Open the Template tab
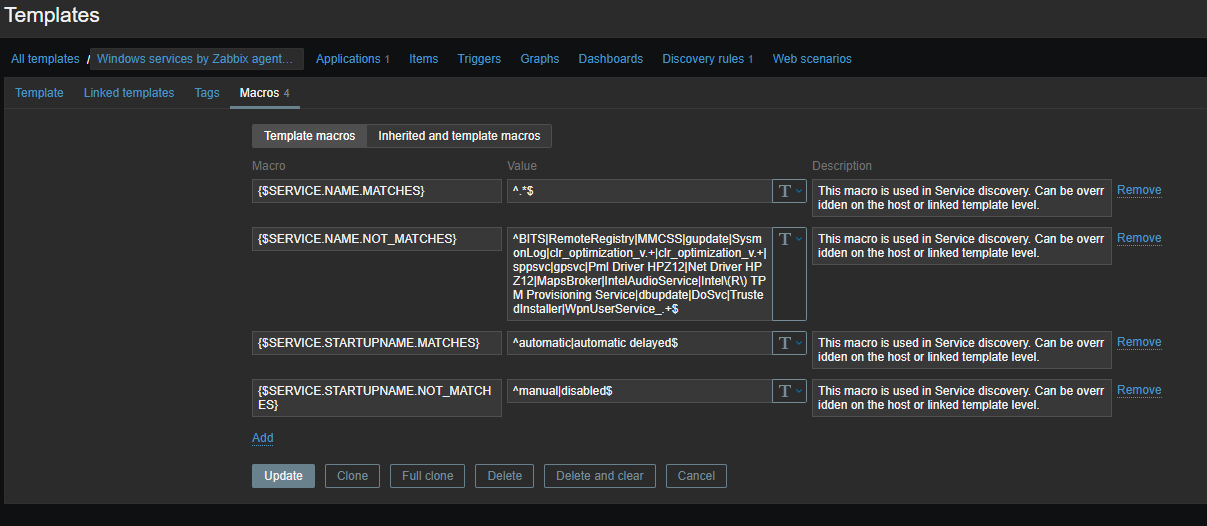This screenshot has height=526, width=1207. [x=39, y=93]
